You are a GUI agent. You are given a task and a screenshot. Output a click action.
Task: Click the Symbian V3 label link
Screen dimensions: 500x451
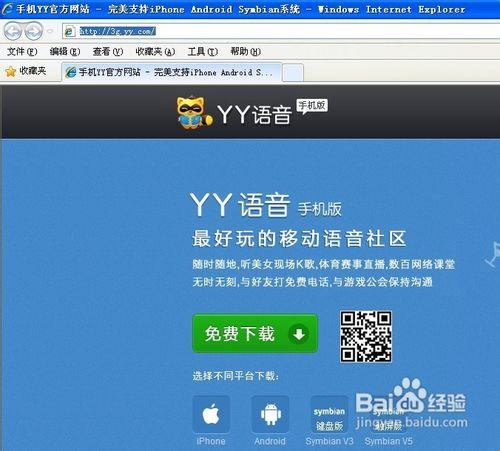point(329,441)
